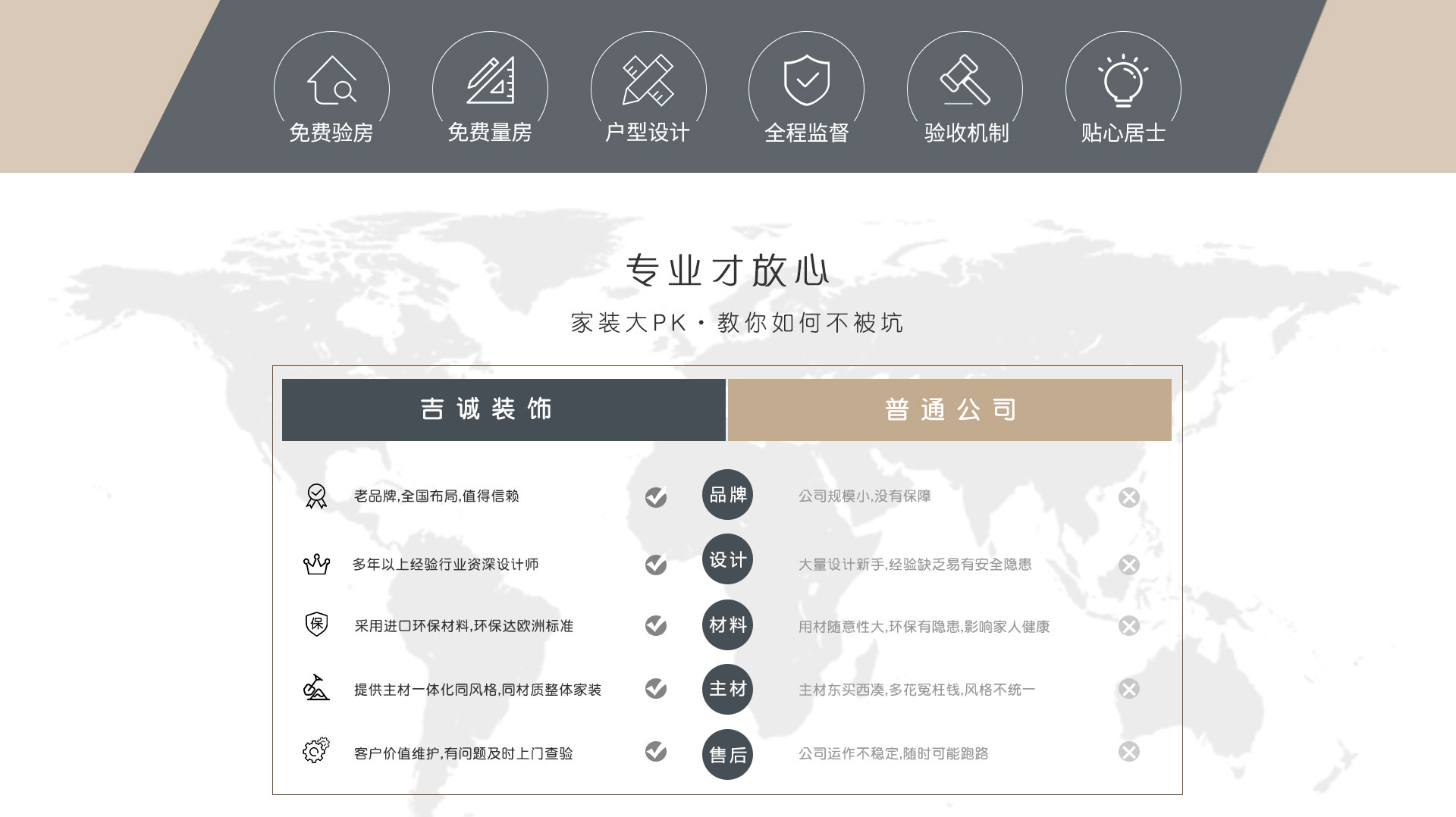
Task: Select the 普通公司 header tab
Action: click(x=949, y=410)
